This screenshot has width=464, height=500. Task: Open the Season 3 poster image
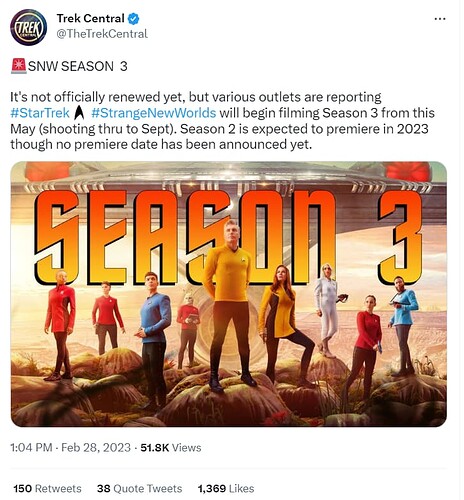(229, 294)
